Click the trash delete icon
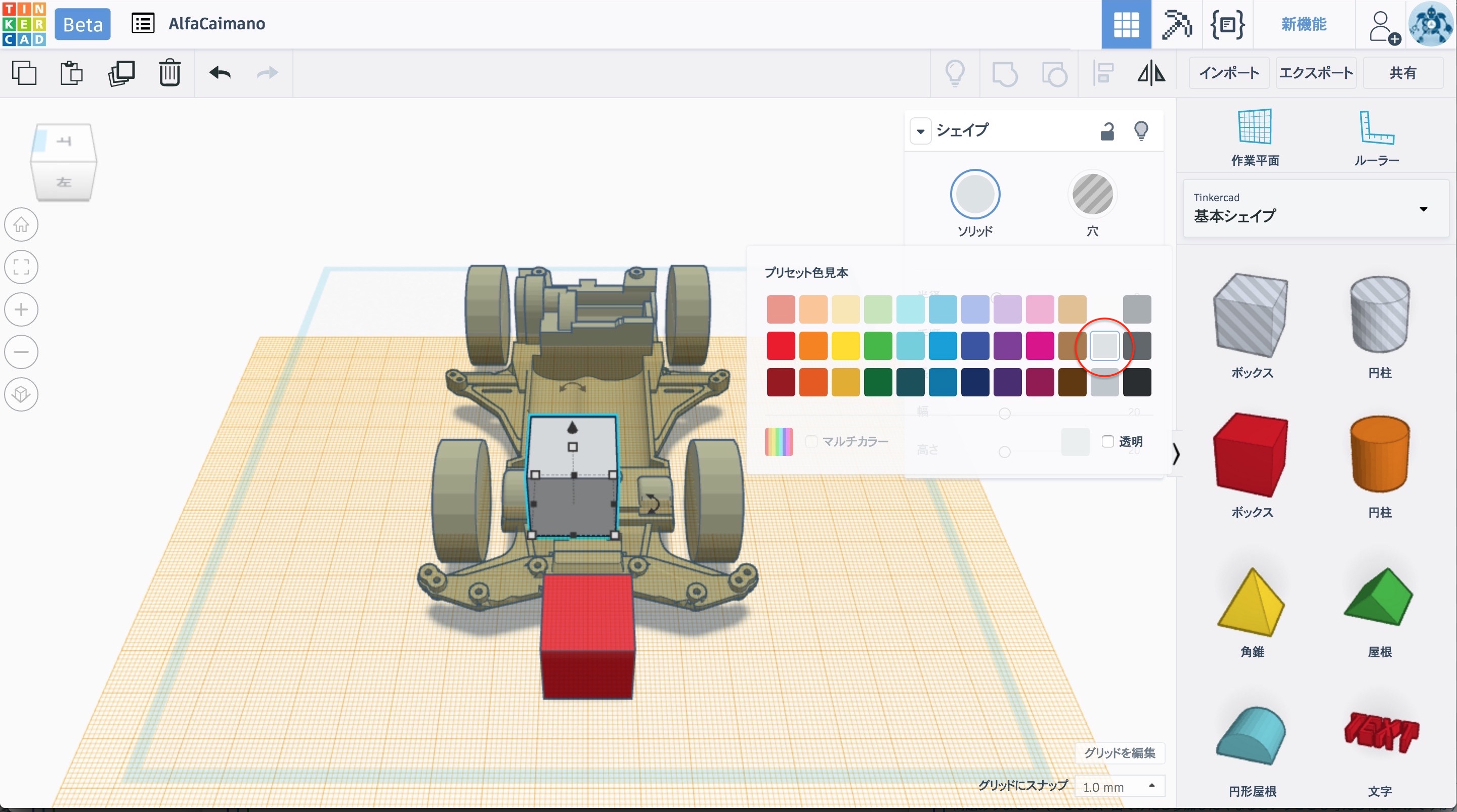 coord(169,73)
